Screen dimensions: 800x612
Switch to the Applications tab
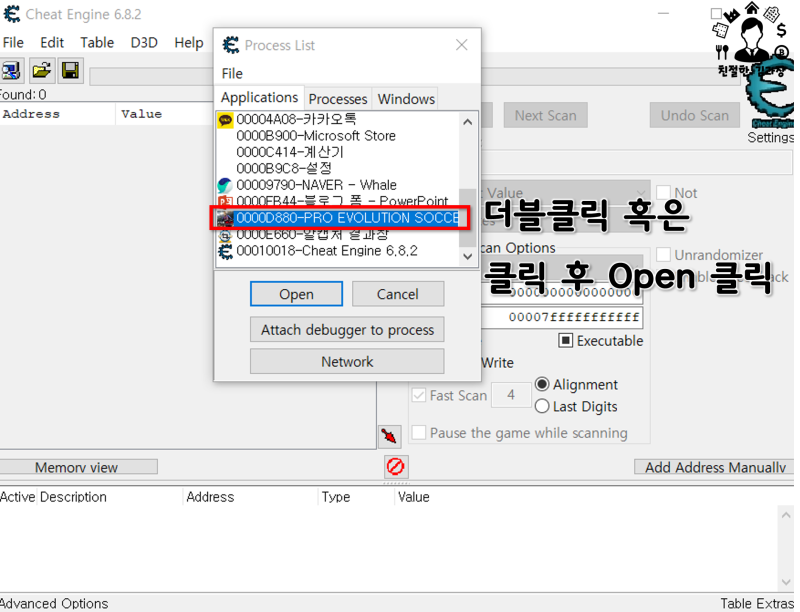coord(260,97)
